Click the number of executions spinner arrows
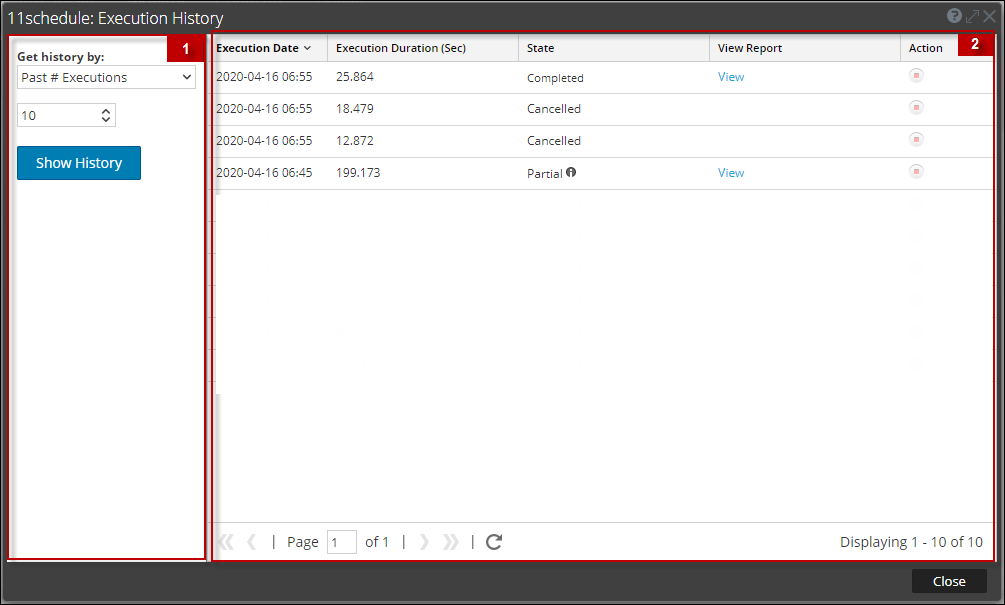The width and height of the screenshot is (1005, 605). point(106,116)
